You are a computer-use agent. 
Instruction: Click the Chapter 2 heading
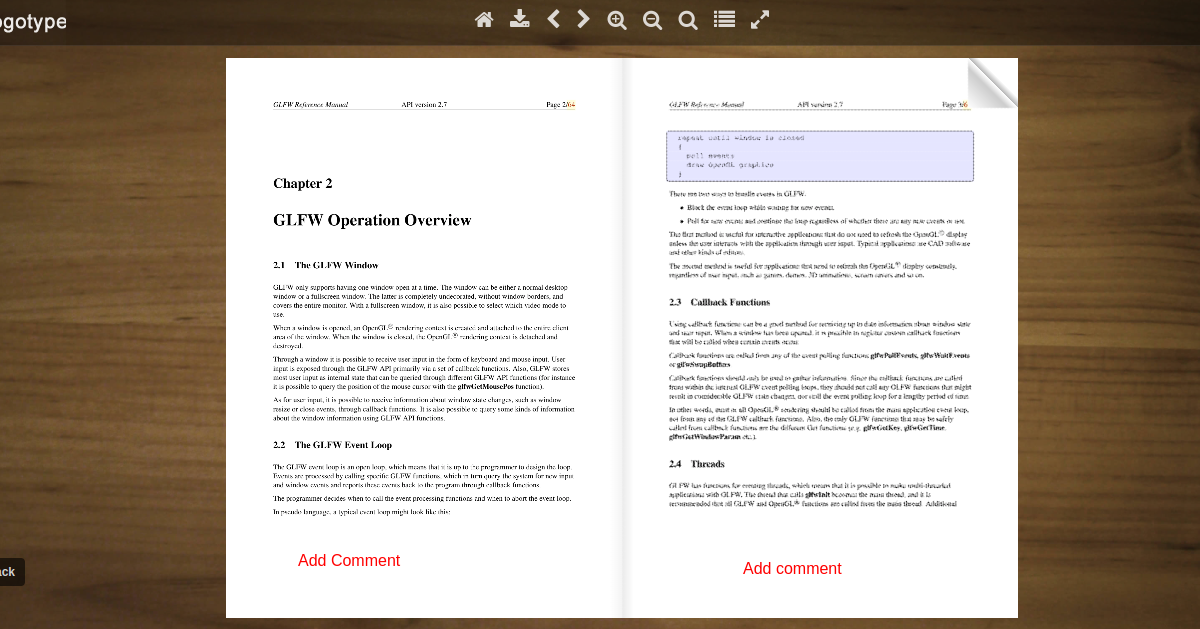(303, 184)
